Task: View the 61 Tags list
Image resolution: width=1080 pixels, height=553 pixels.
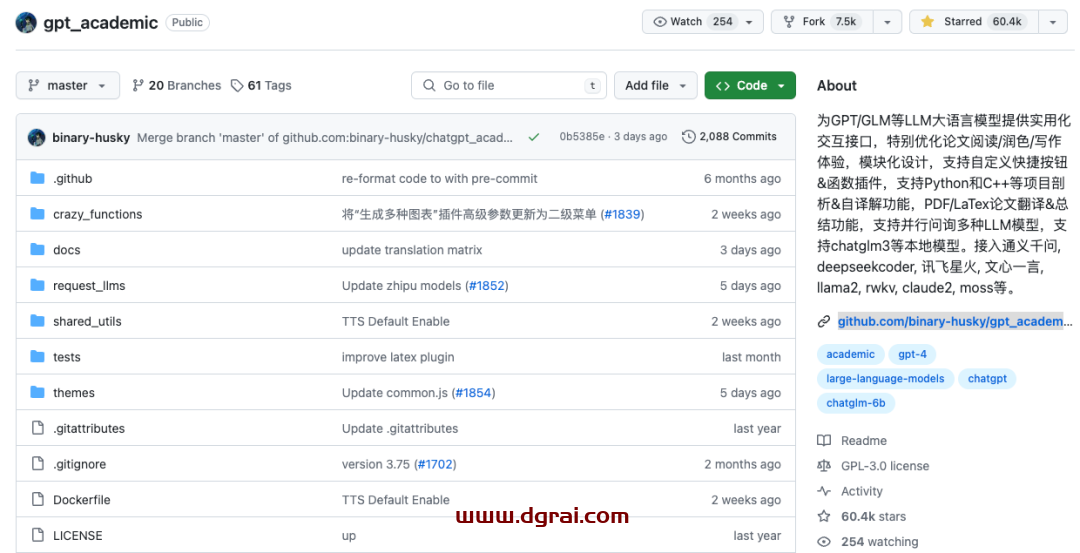Action: (261, 85)
